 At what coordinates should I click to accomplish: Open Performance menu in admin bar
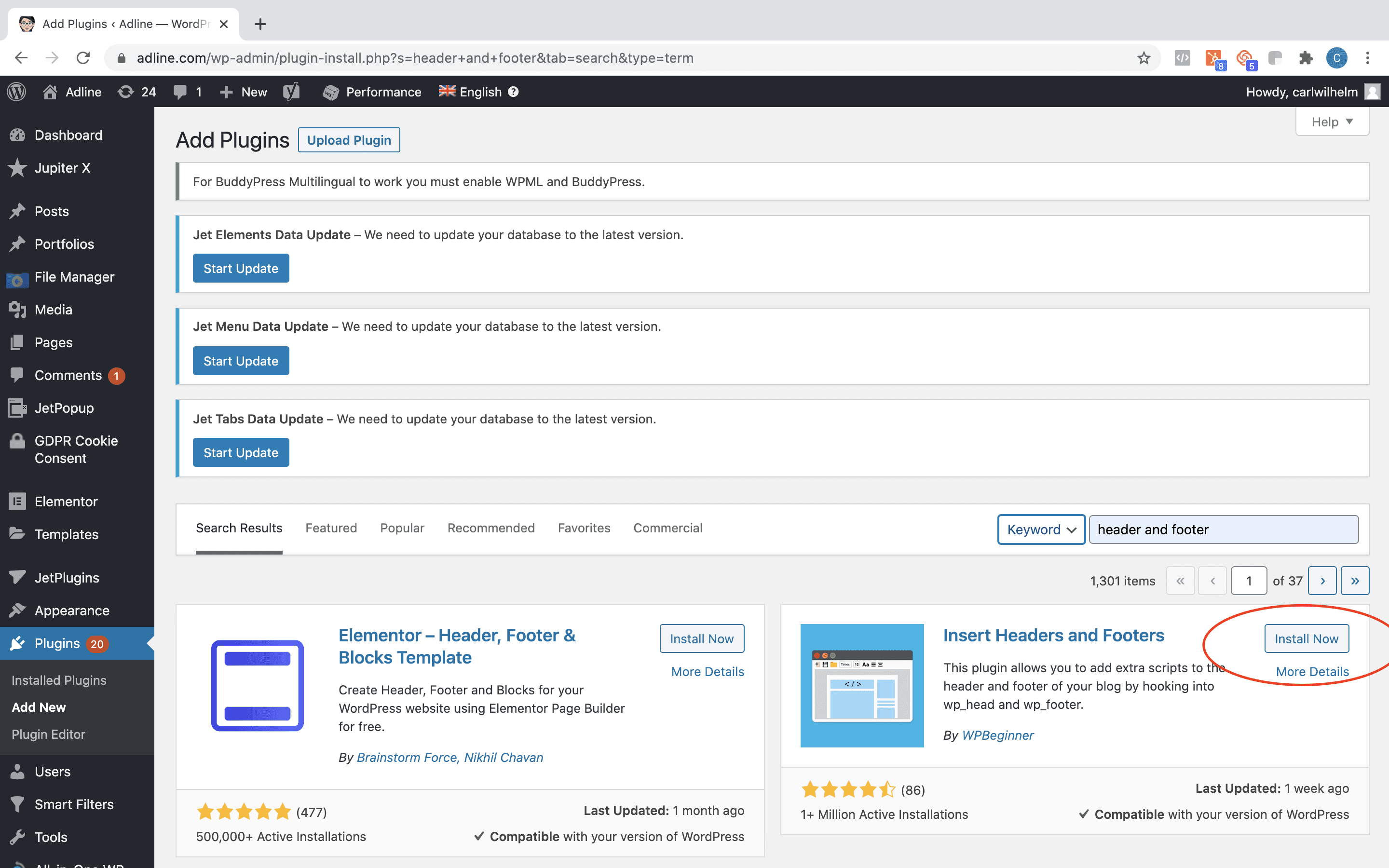pyautogui.click(x=372, y=92)
